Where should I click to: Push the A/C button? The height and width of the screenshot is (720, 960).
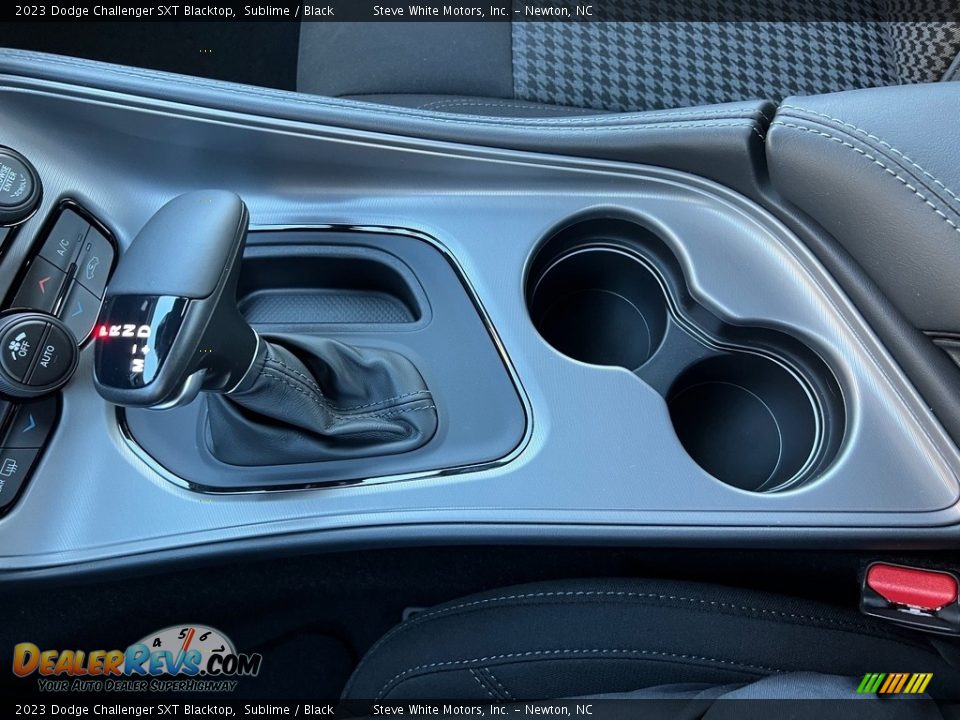click(x=64, y=241)
